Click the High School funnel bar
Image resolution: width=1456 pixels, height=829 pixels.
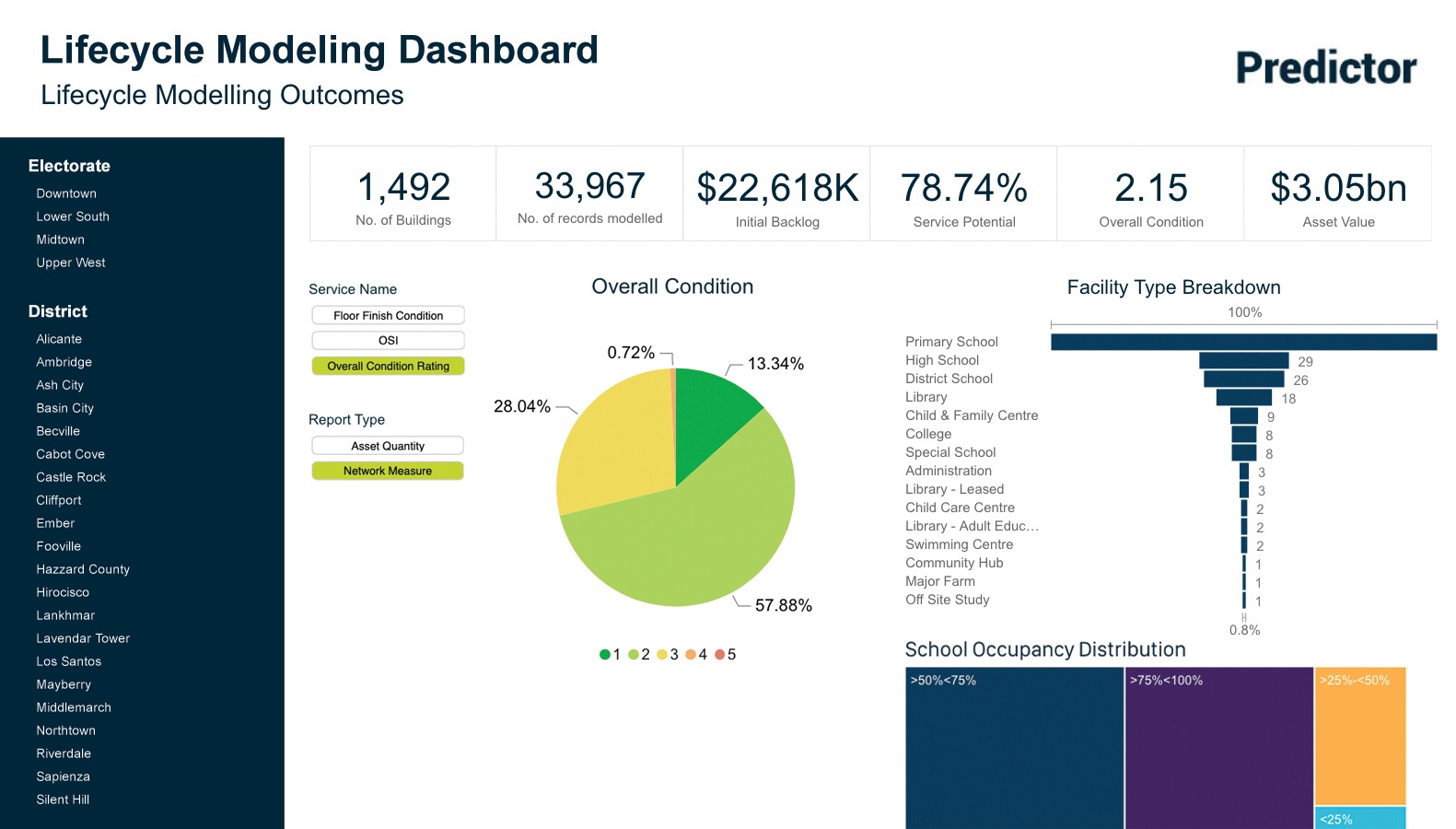pyautogui.click(x=1243, y=360)
